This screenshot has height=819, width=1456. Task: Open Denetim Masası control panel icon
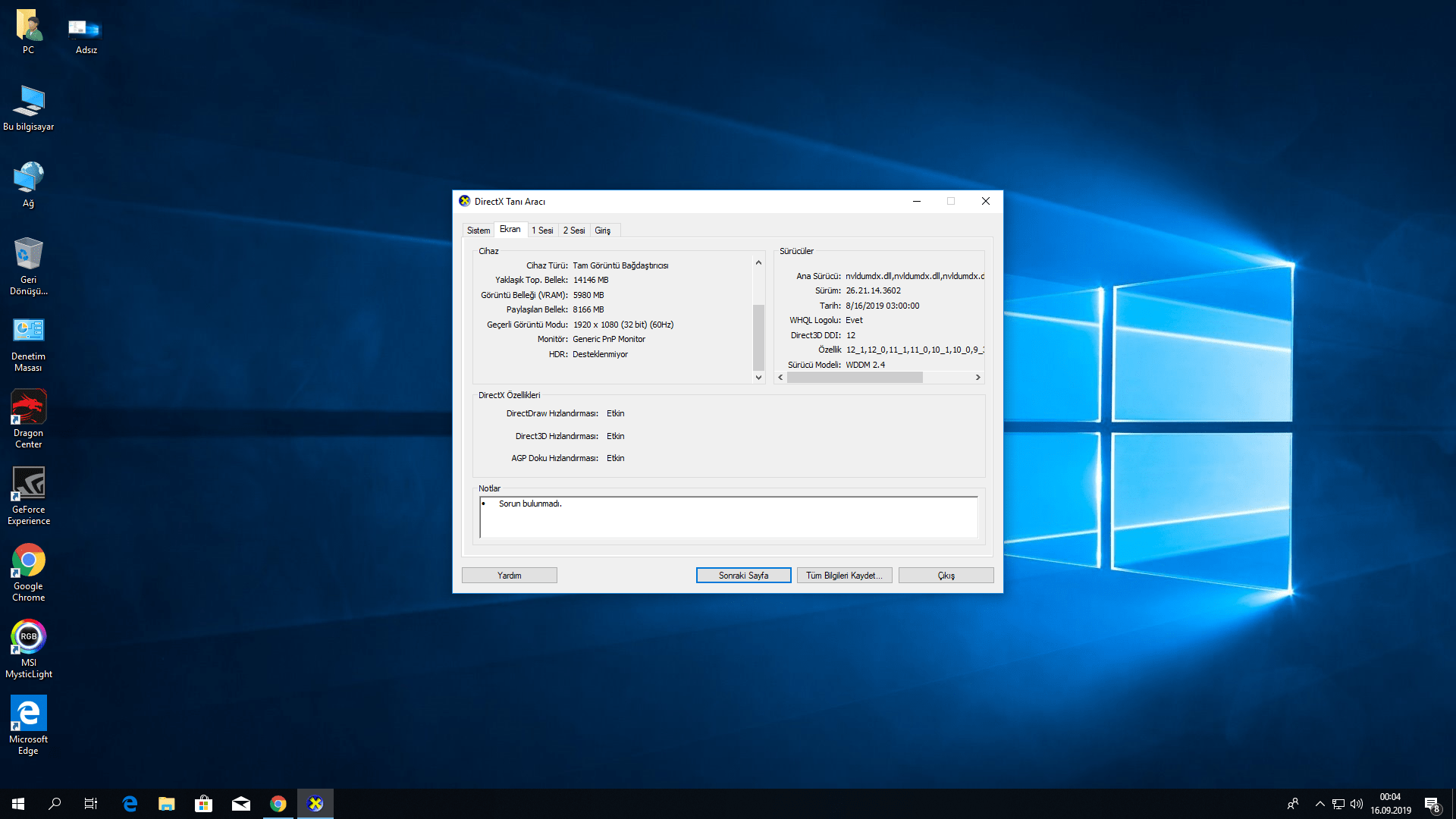tap(28, 332)
